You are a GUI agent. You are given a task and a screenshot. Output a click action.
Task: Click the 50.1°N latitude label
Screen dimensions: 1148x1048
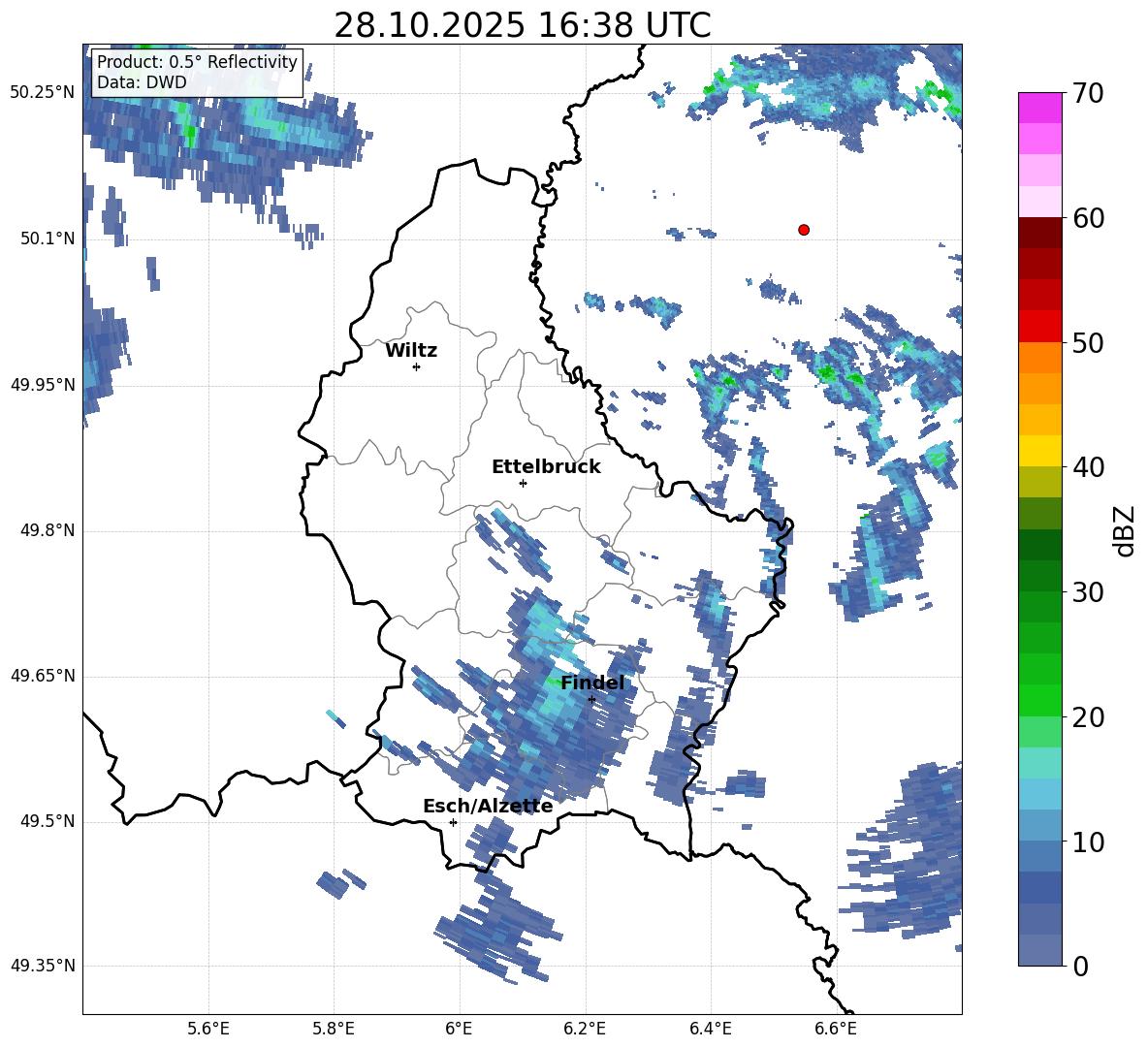48,238
